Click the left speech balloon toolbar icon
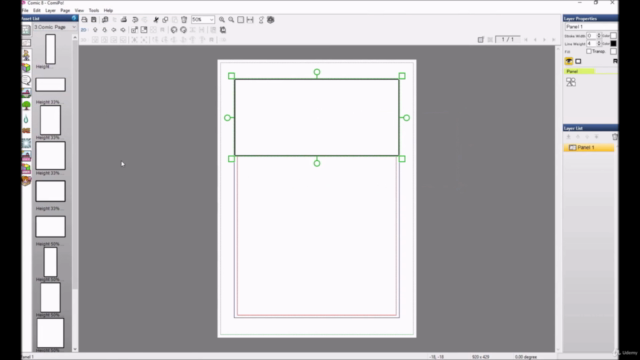Screen dimensions: 640x360 (x=174, y=30)
